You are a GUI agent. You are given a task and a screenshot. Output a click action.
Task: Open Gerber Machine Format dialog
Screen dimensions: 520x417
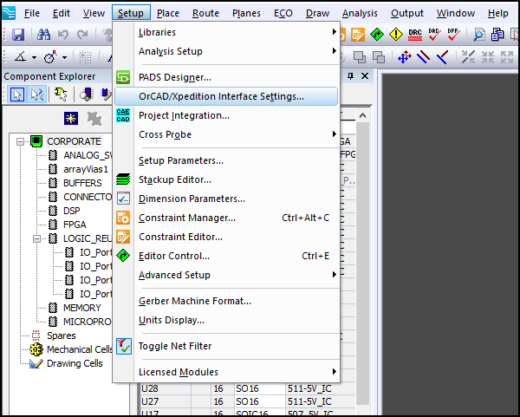coord(226,301)
